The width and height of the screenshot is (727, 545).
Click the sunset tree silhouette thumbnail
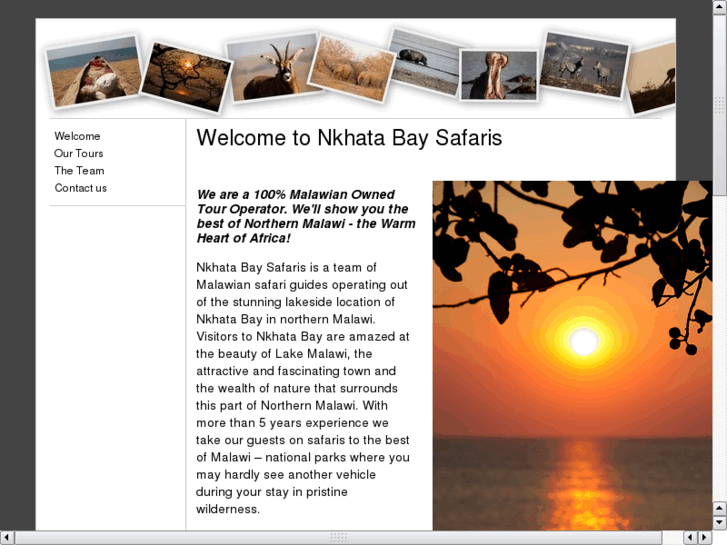click(185, 77)
